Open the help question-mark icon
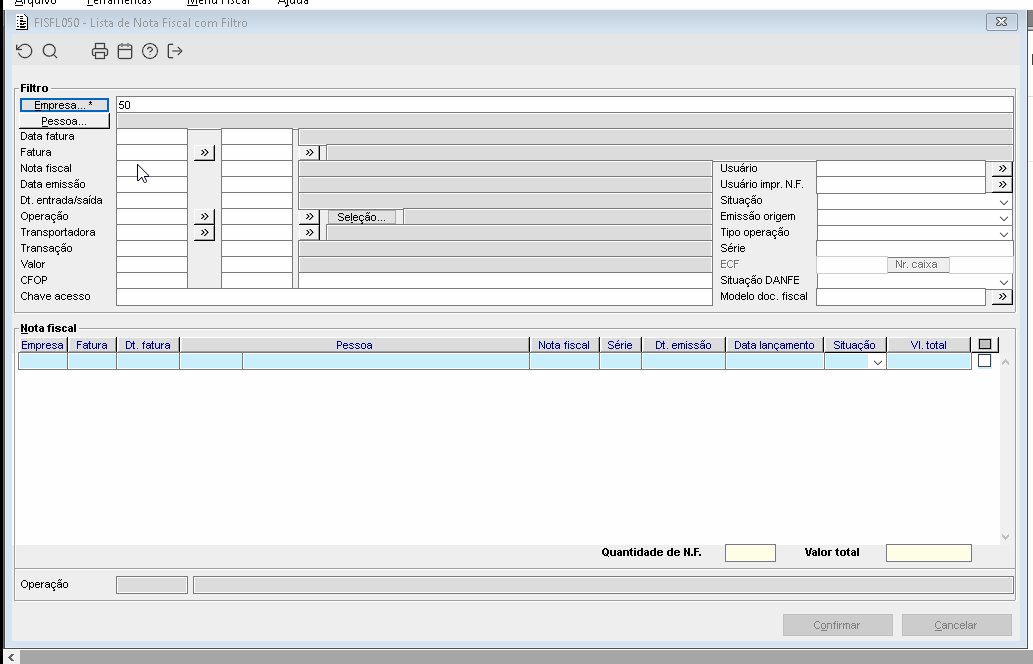 pos(150,51)
